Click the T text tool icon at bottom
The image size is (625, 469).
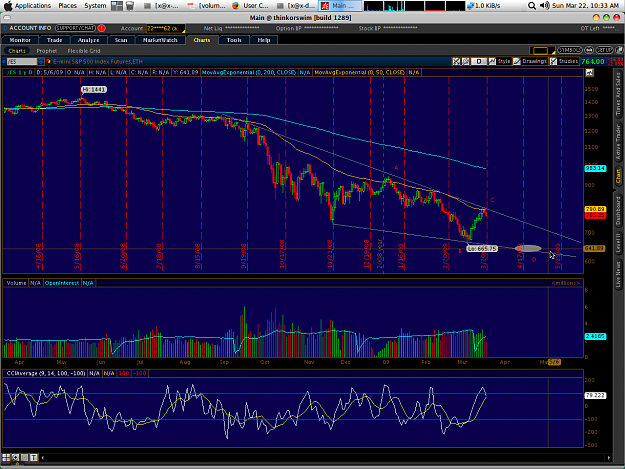click(x=34, y=457)
